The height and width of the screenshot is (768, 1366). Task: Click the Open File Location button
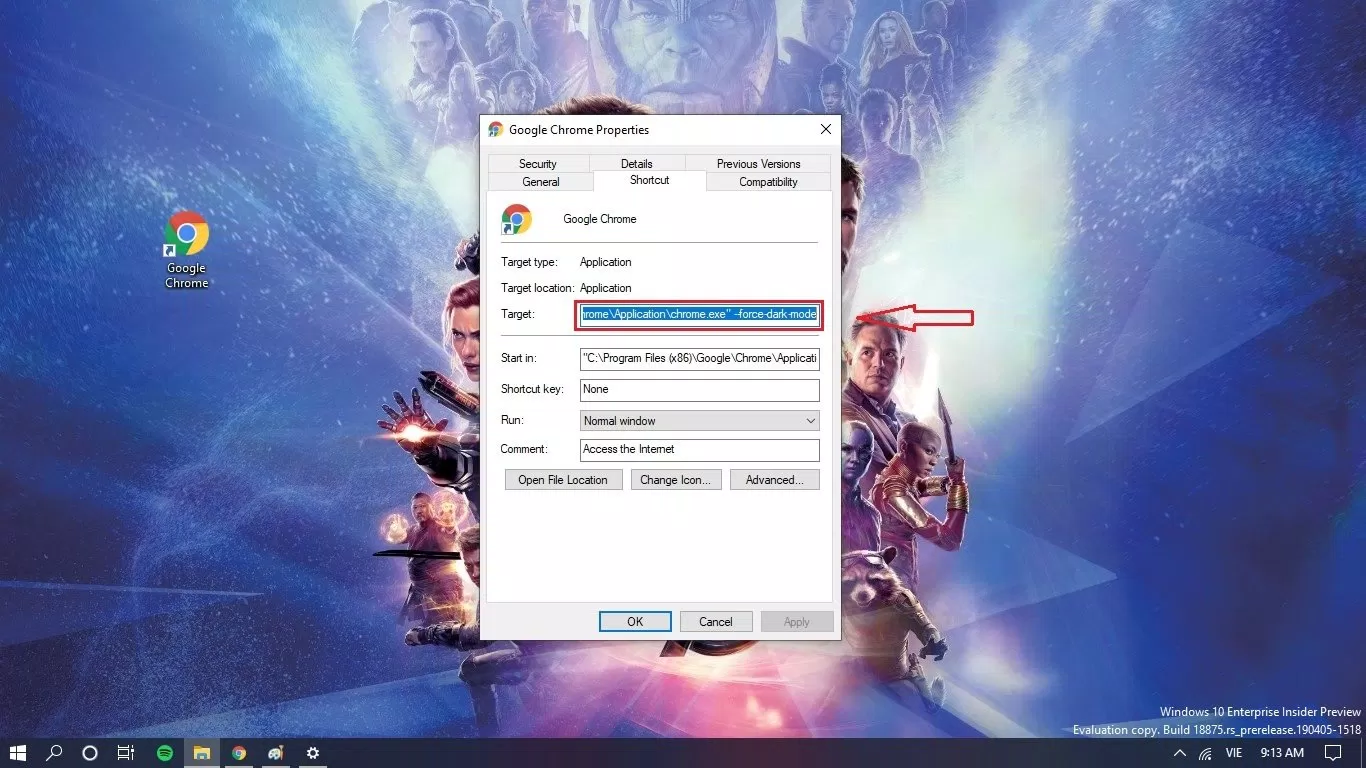(563, 480)
